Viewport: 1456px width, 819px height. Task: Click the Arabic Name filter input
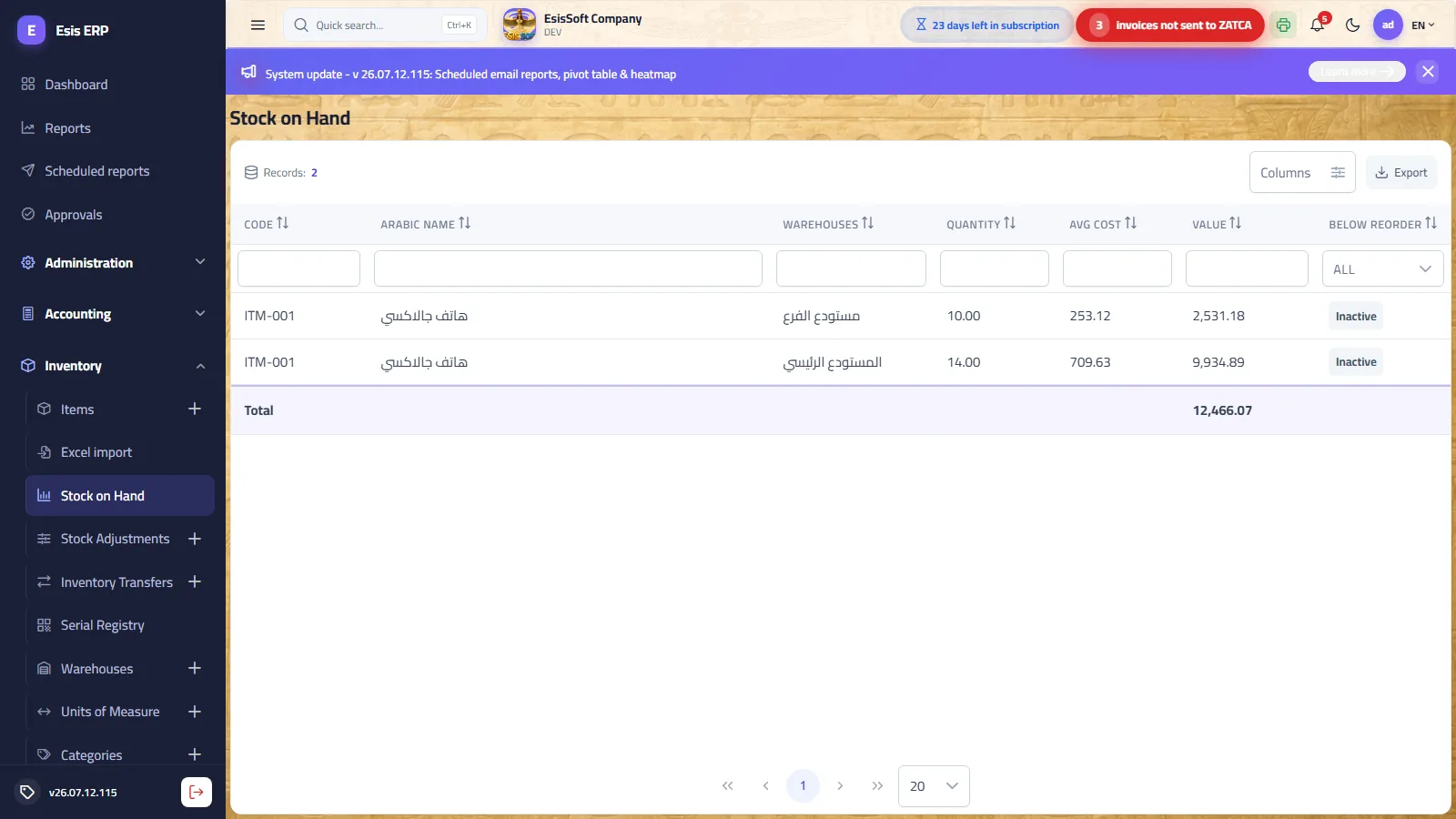(568, 268)
